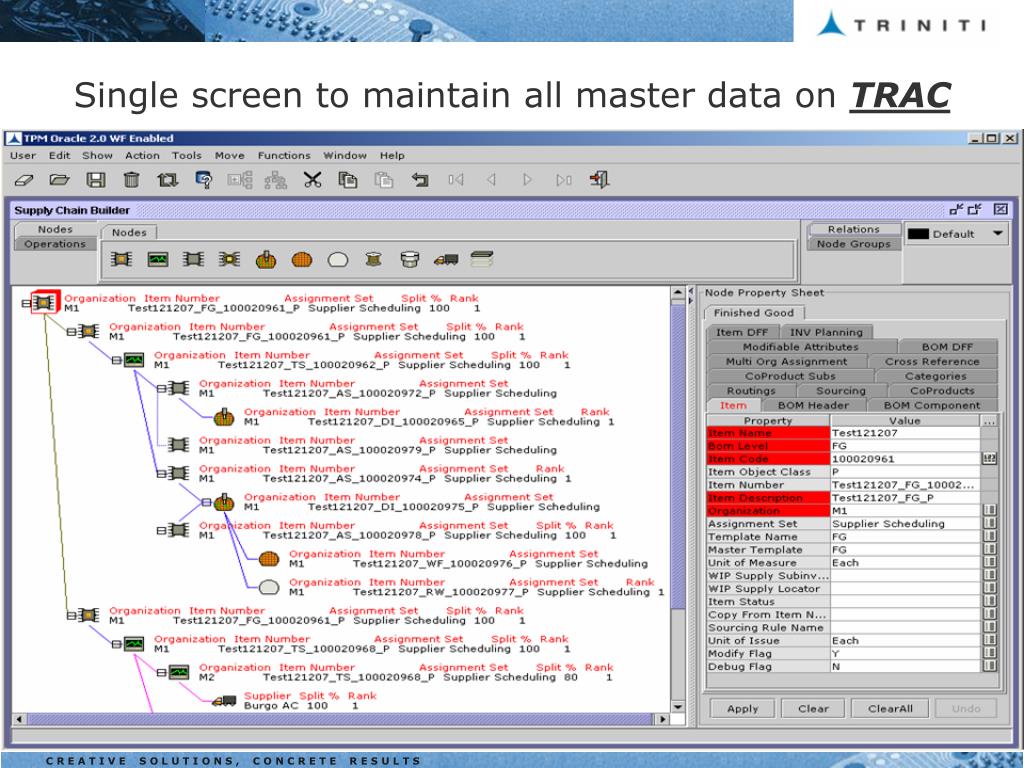Save using the floppy disk toolbar icon
Image resolution: width=1024 pixels, height=768 pixels.
[x=96, y=180]
